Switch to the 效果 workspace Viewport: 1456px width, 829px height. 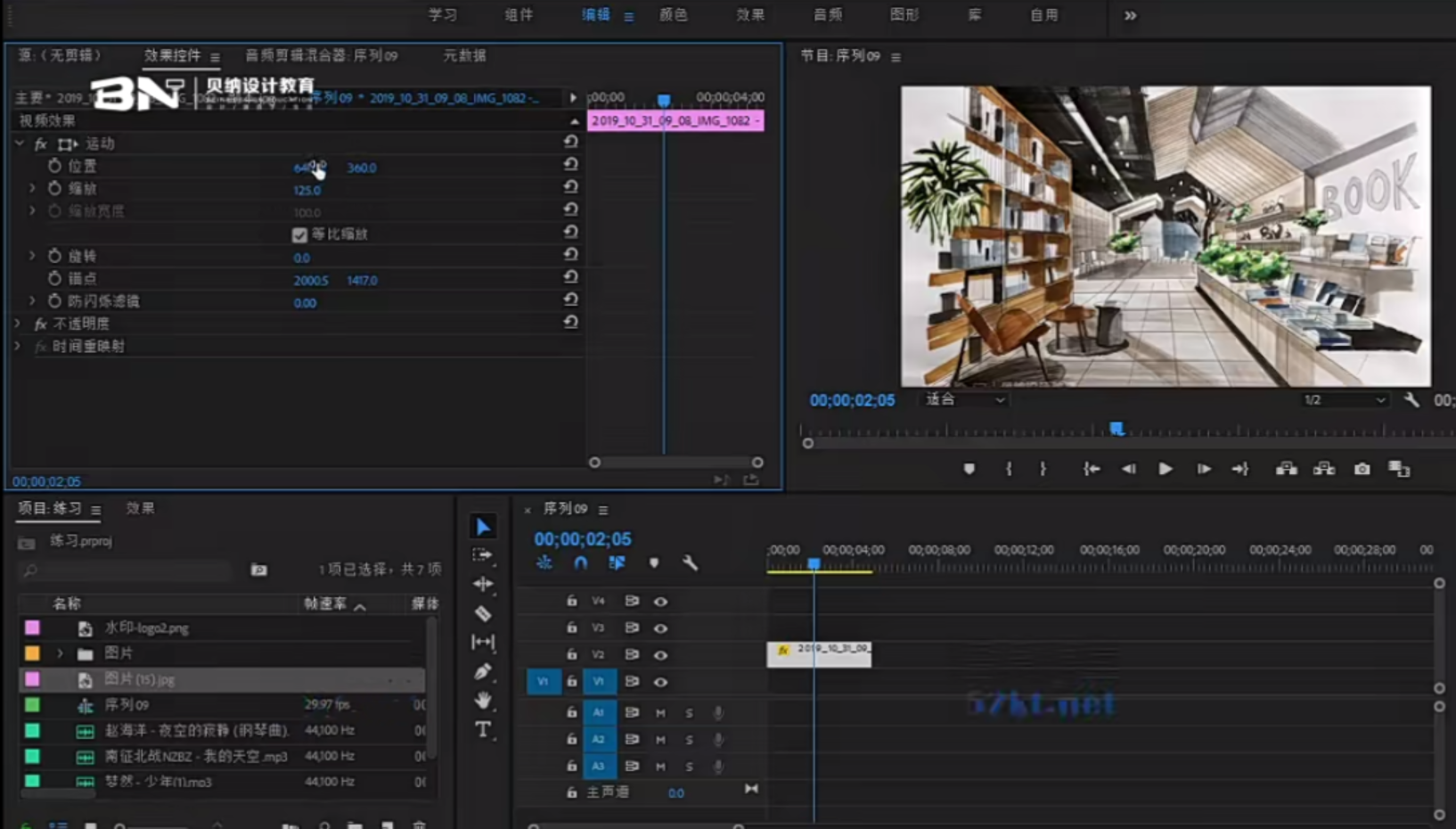pyautogui.click(x=750, y=14)
